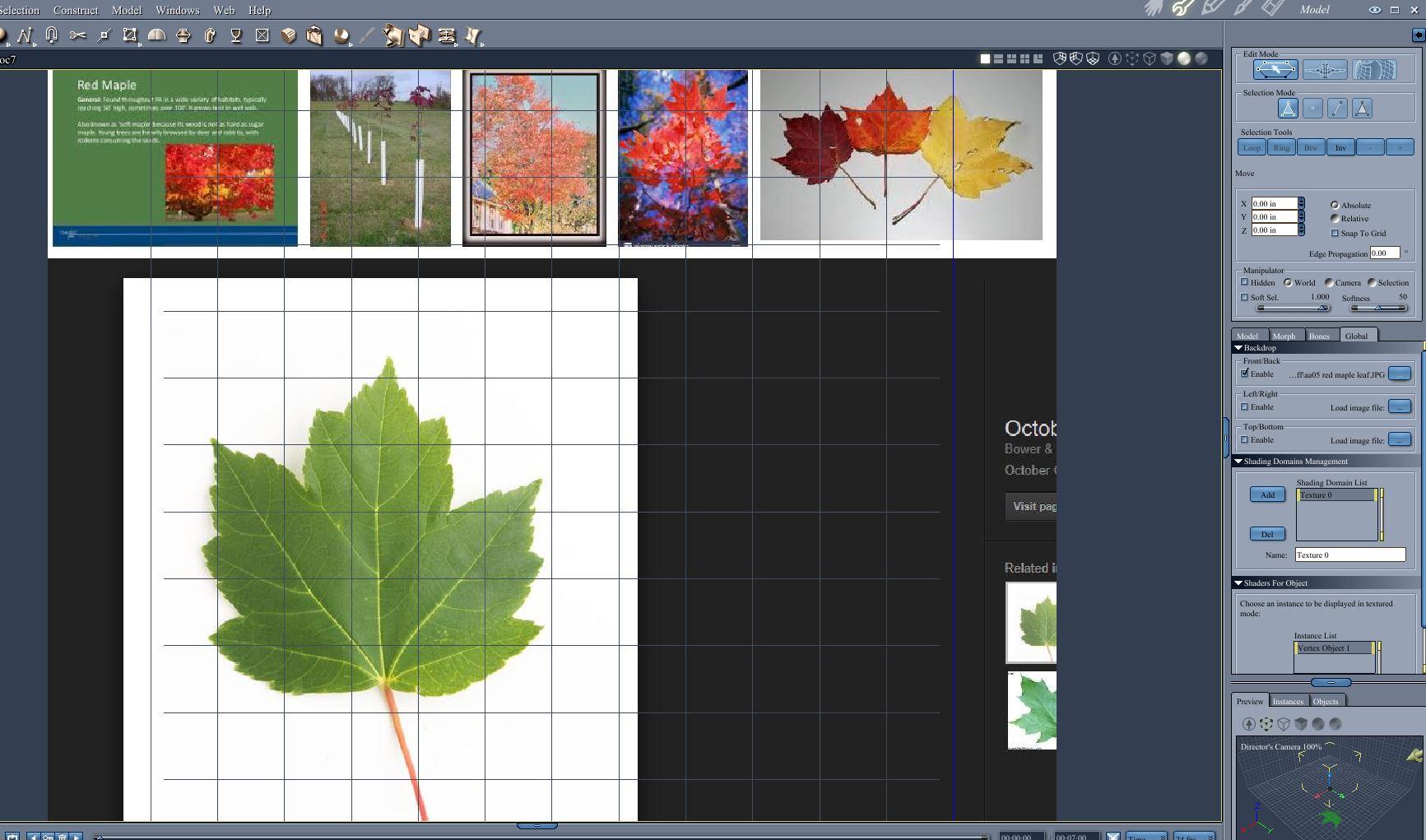Delete the selected shading domain
The image size is (1426, 840).
(1267, 534)
